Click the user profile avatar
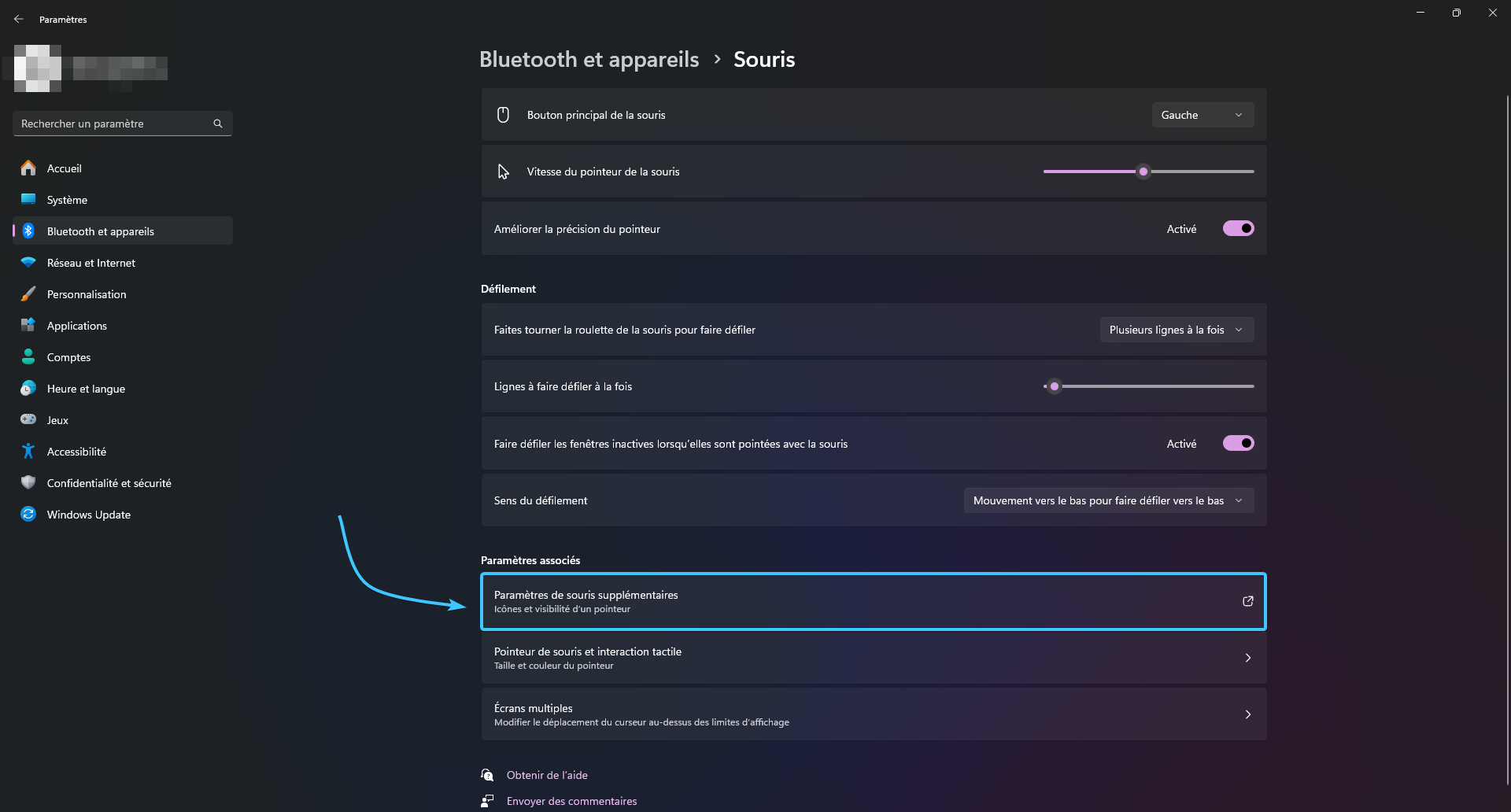The height and width of the screenshot is (812, 1511). click(x=38, y=68)
